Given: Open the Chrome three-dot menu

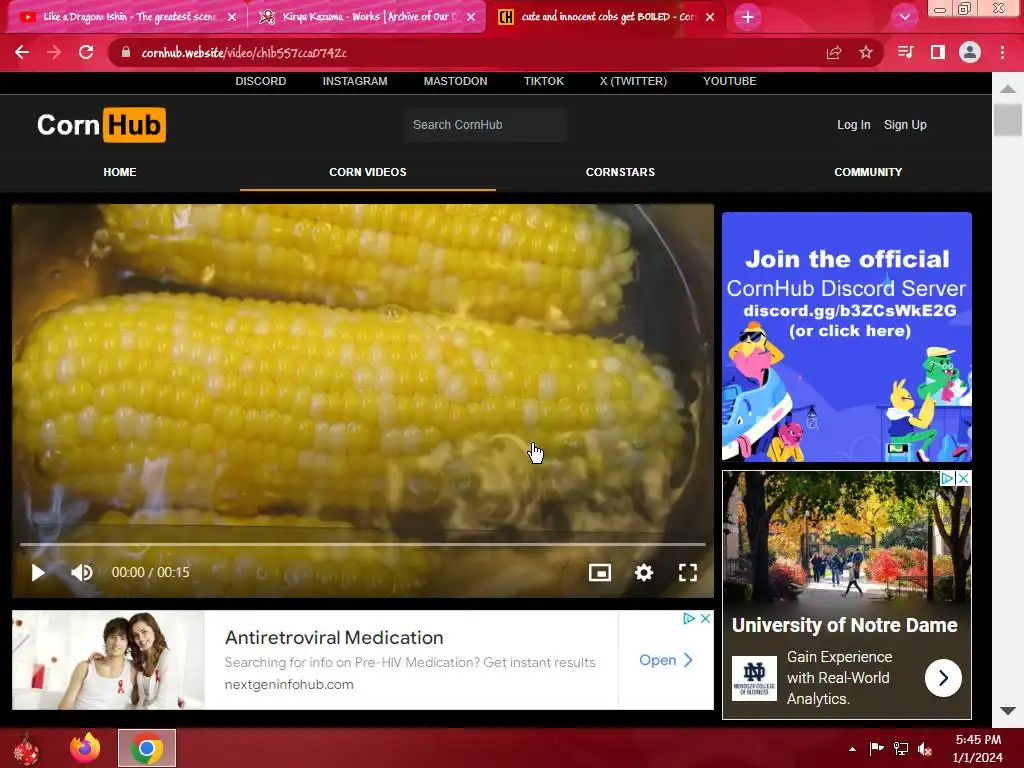Looking at the screenshot, I should coord(1002,52).
